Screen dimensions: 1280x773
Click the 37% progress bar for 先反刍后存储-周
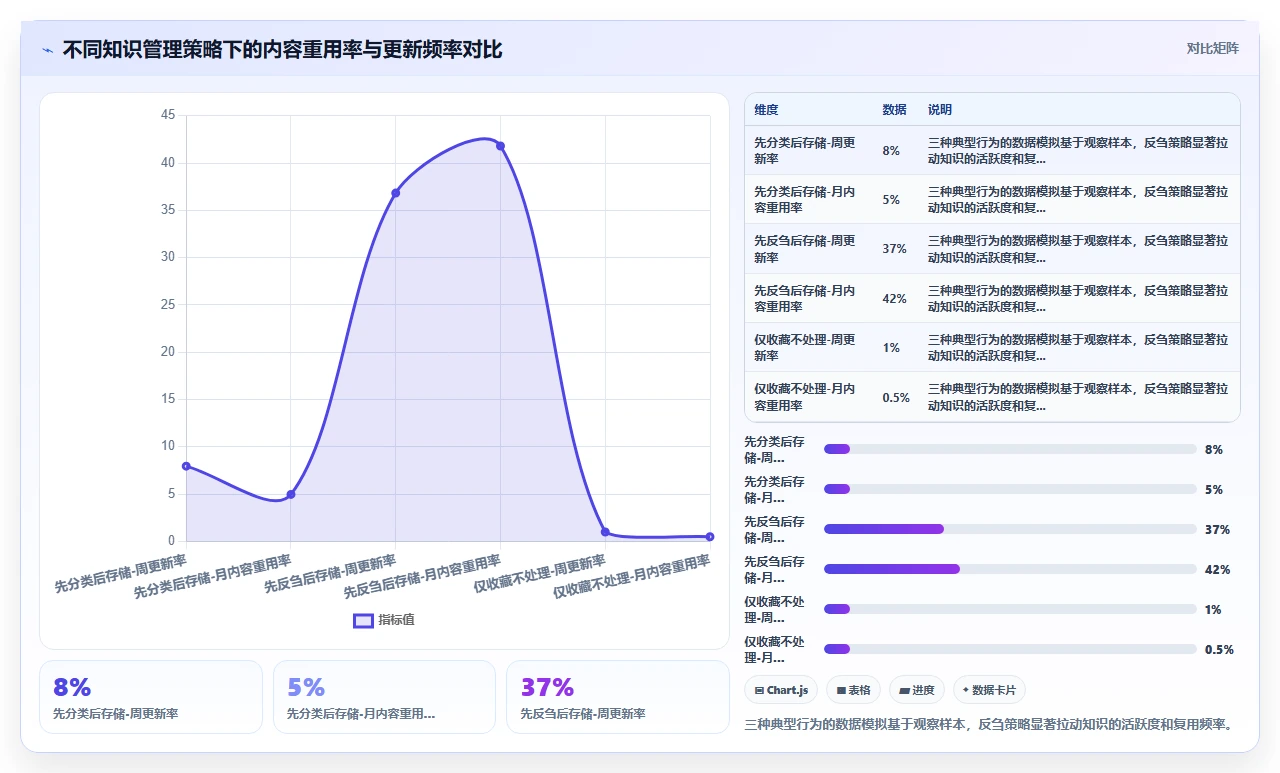[x=1010, y=529]
